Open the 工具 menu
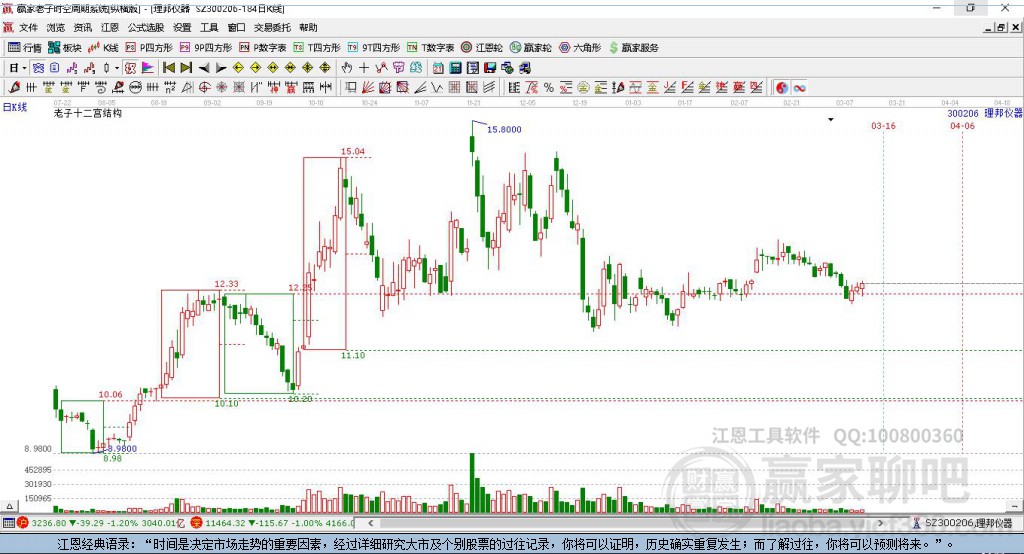Viewport: 1024px width, 554px height. pyautogui.click(x=209, y=27)
